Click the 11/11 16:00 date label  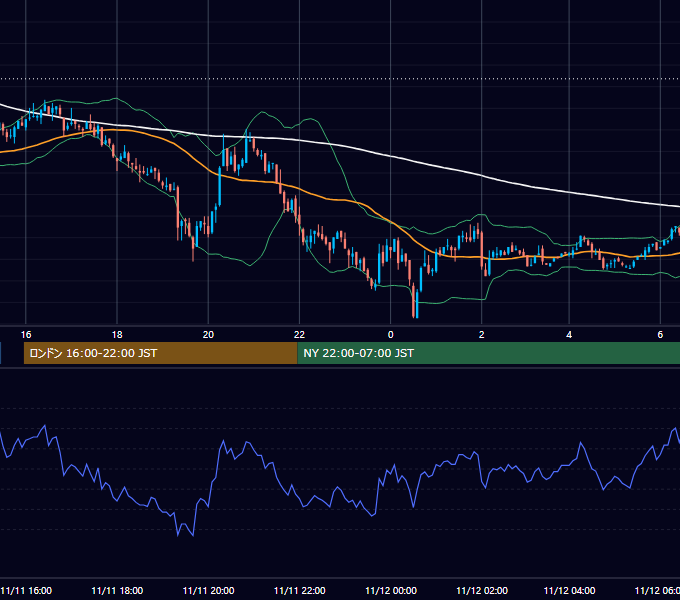pyautogui.click(x=26, y=590)
